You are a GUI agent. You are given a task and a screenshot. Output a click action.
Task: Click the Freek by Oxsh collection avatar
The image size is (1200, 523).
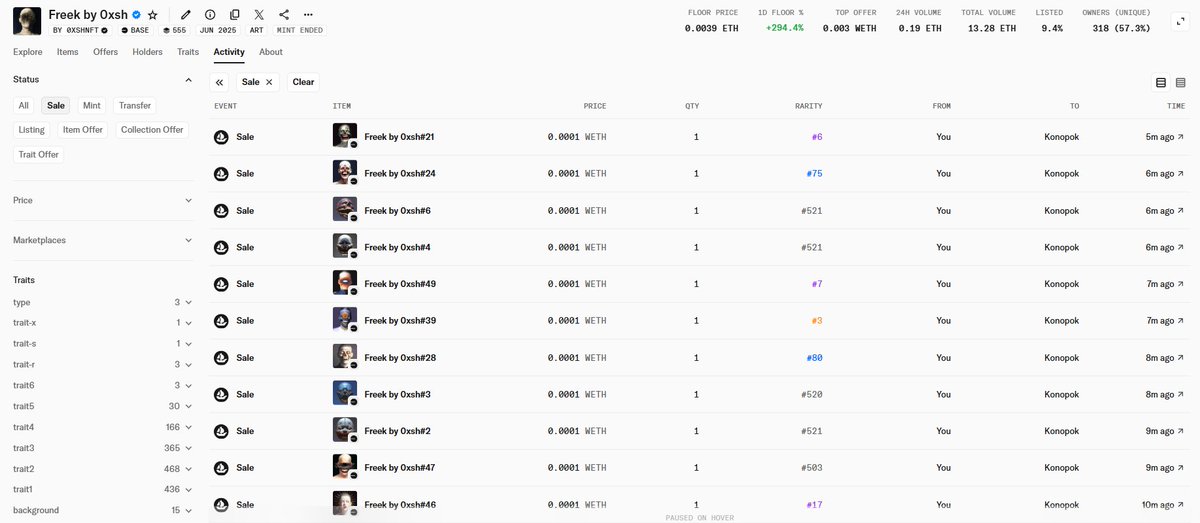(27, 20)
